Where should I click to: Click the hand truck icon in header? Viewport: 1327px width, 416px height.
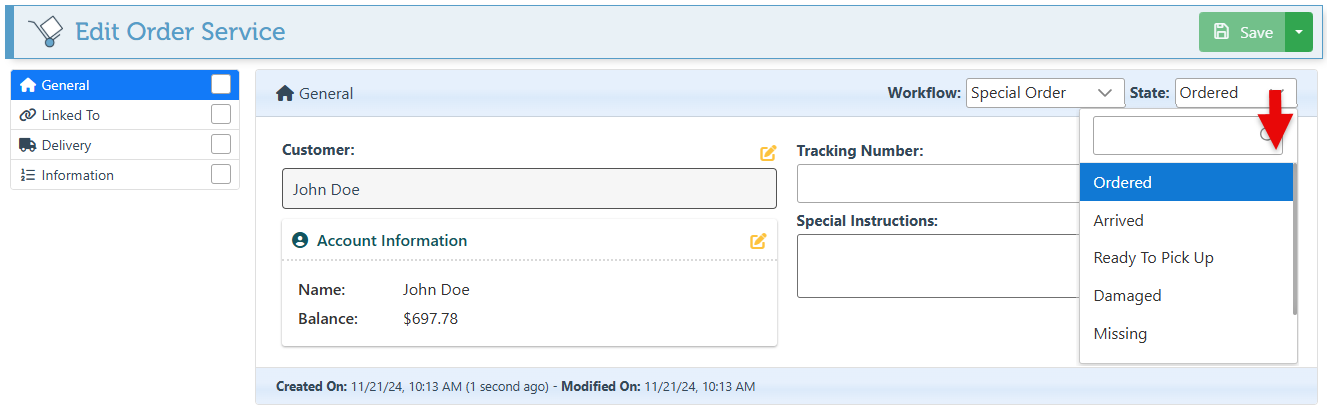46,32
